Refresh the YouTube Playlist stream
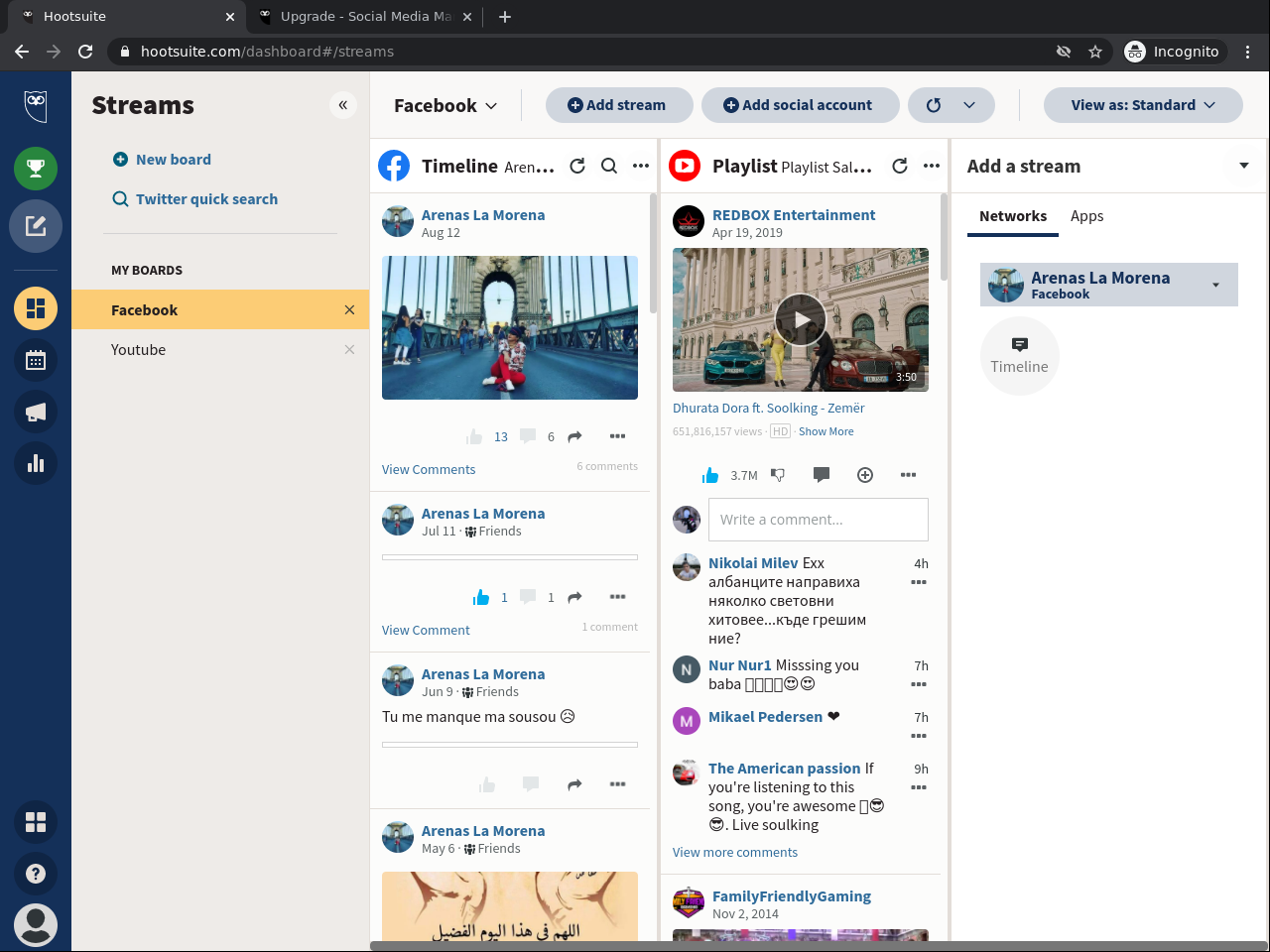Viewport: 1270px width, 952px height. (900, 166)
